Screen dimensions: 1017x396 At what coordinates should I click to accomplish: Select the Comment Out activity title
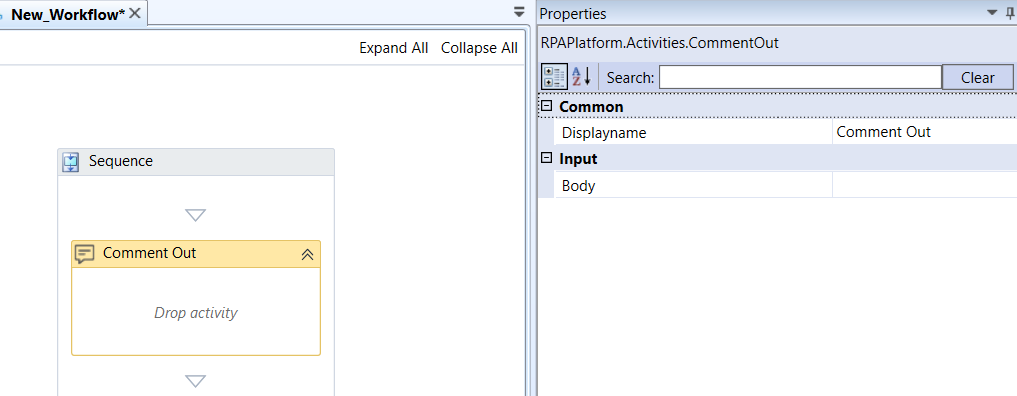(x=149, y=253)
